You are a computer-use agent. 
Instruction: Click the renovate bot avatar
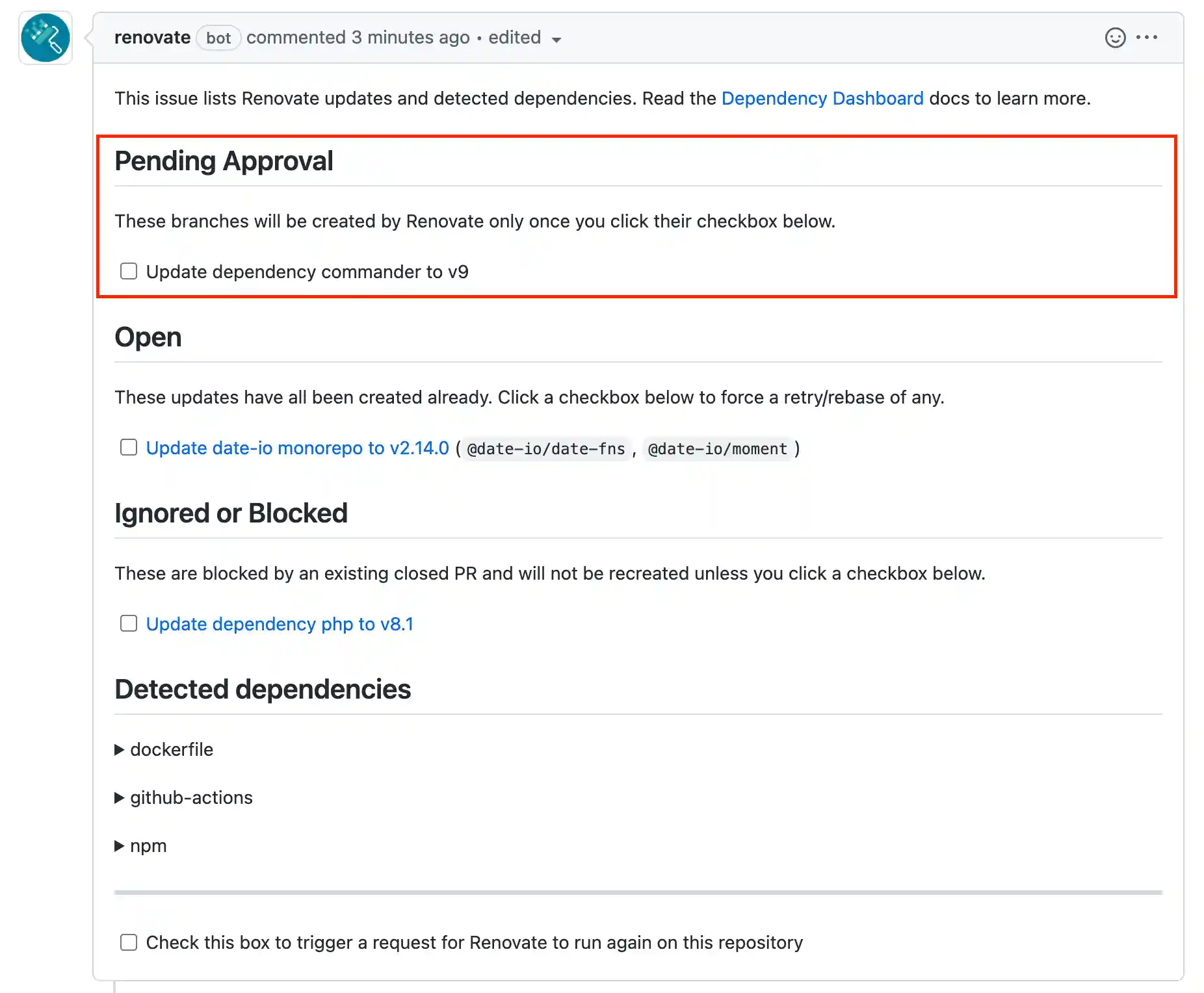point(45,38)
